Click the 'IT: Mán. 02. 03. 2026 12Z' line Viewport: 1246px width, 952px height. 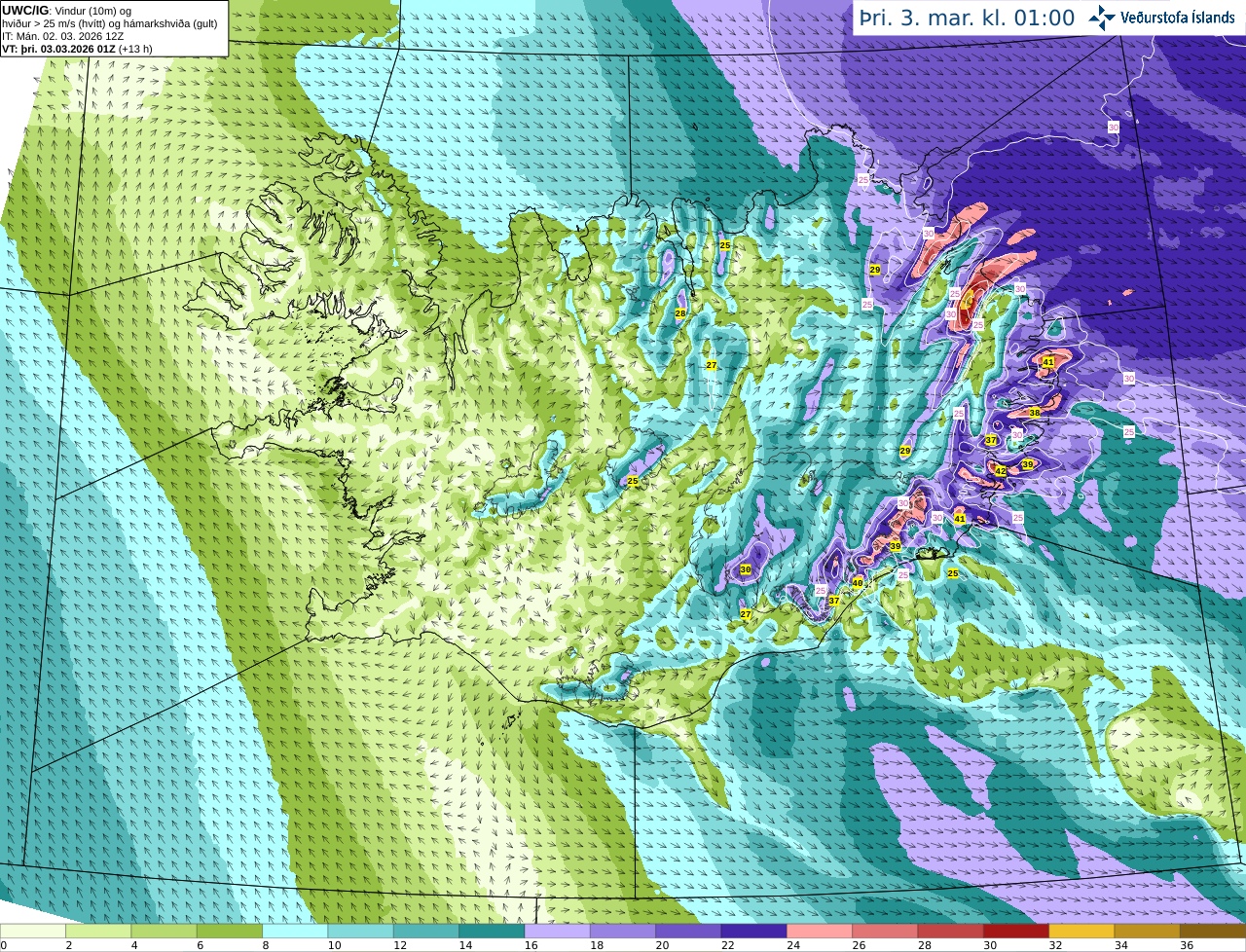click(63, 36)
